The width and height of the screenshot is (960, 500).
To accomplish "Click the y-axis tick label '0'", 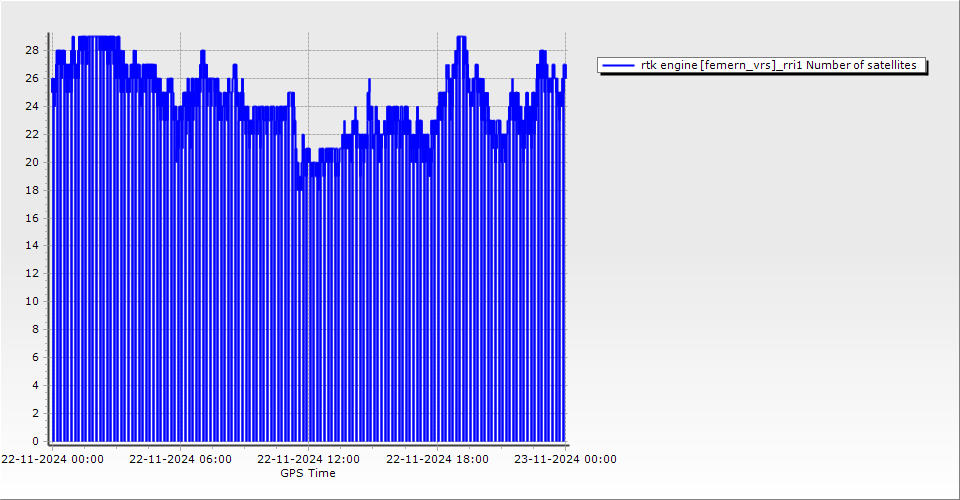I will 35,441.
